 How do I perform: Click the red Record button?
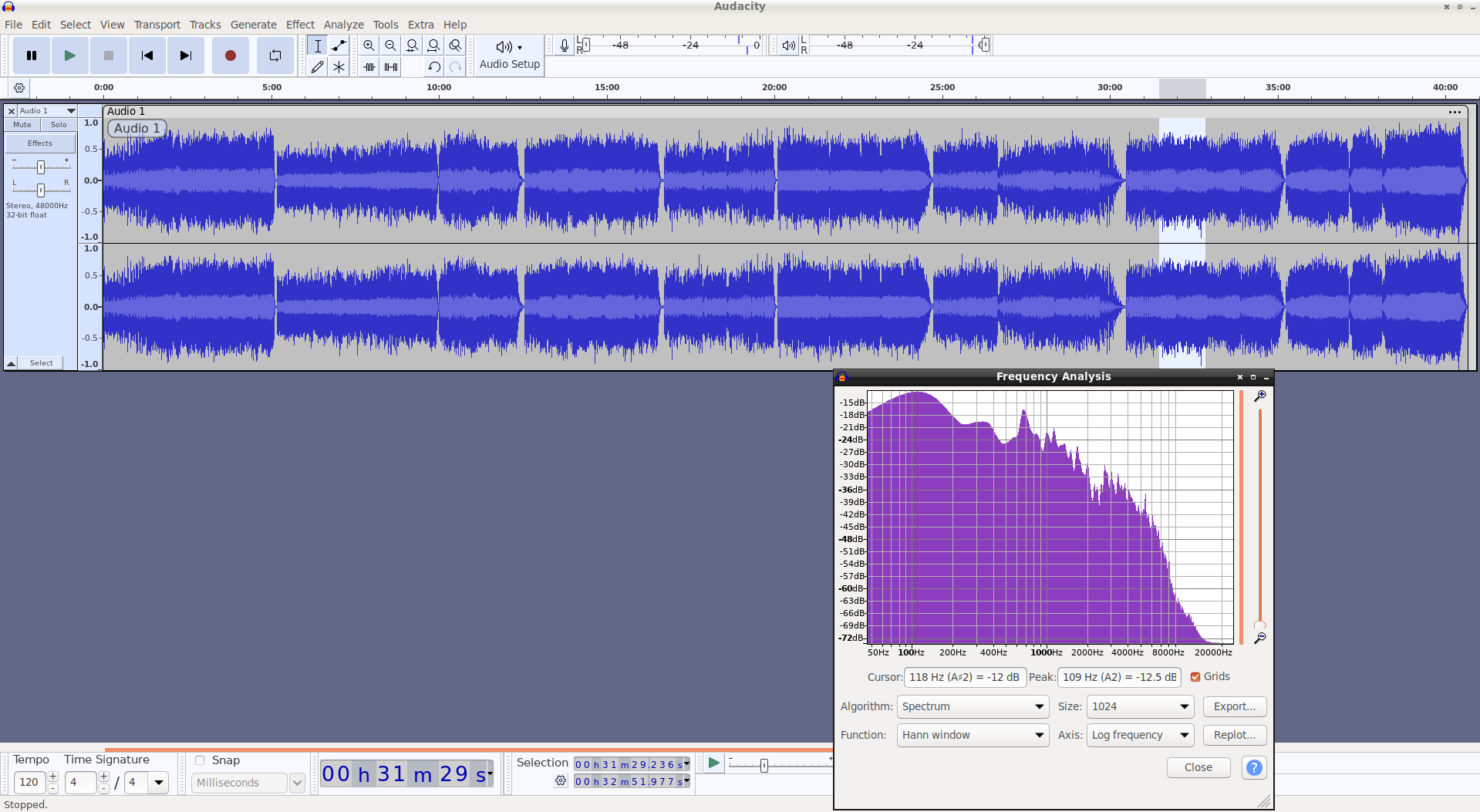tap(231, 56)
